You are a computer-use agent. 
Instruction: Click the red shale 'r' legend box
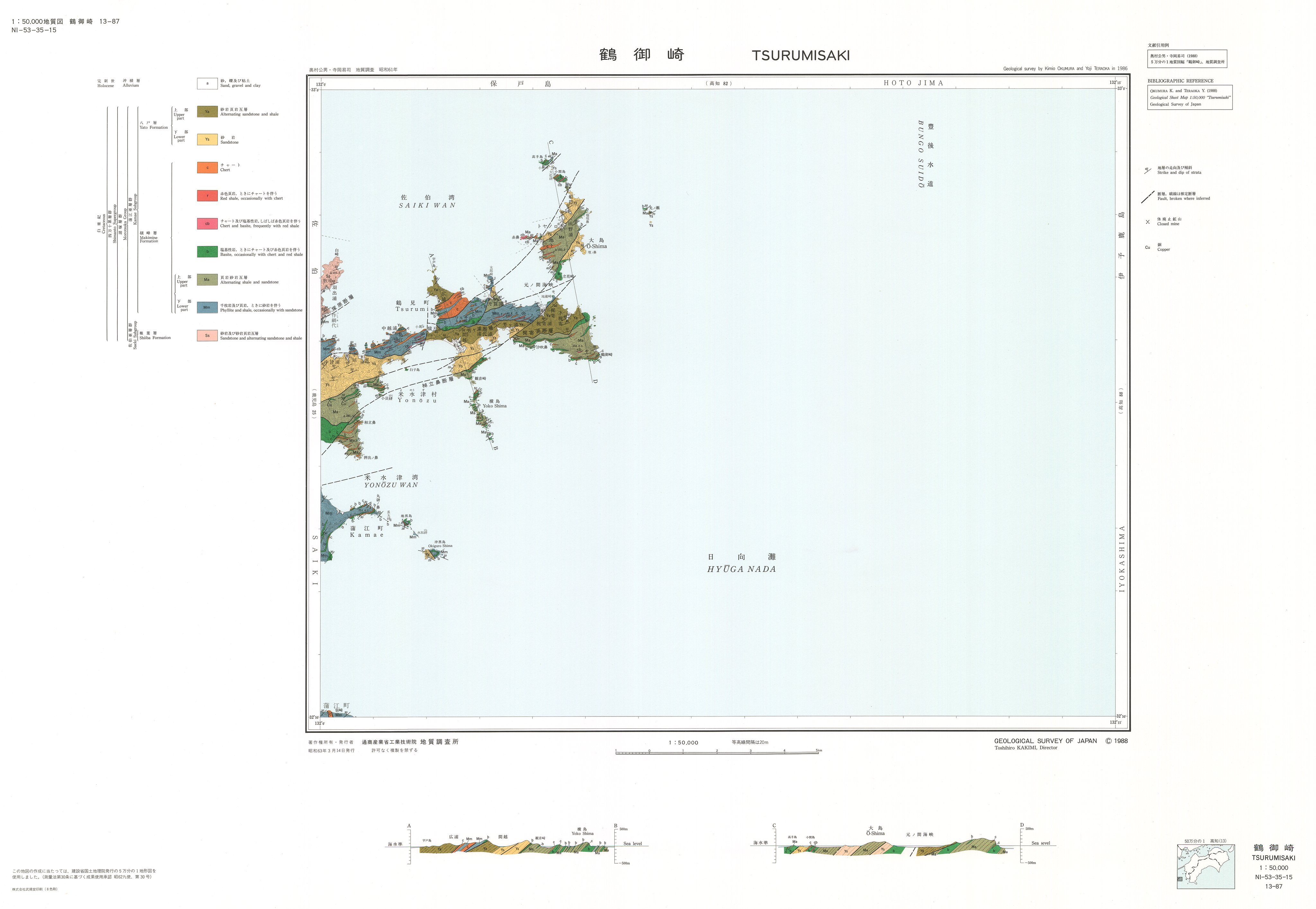point(207,196)
